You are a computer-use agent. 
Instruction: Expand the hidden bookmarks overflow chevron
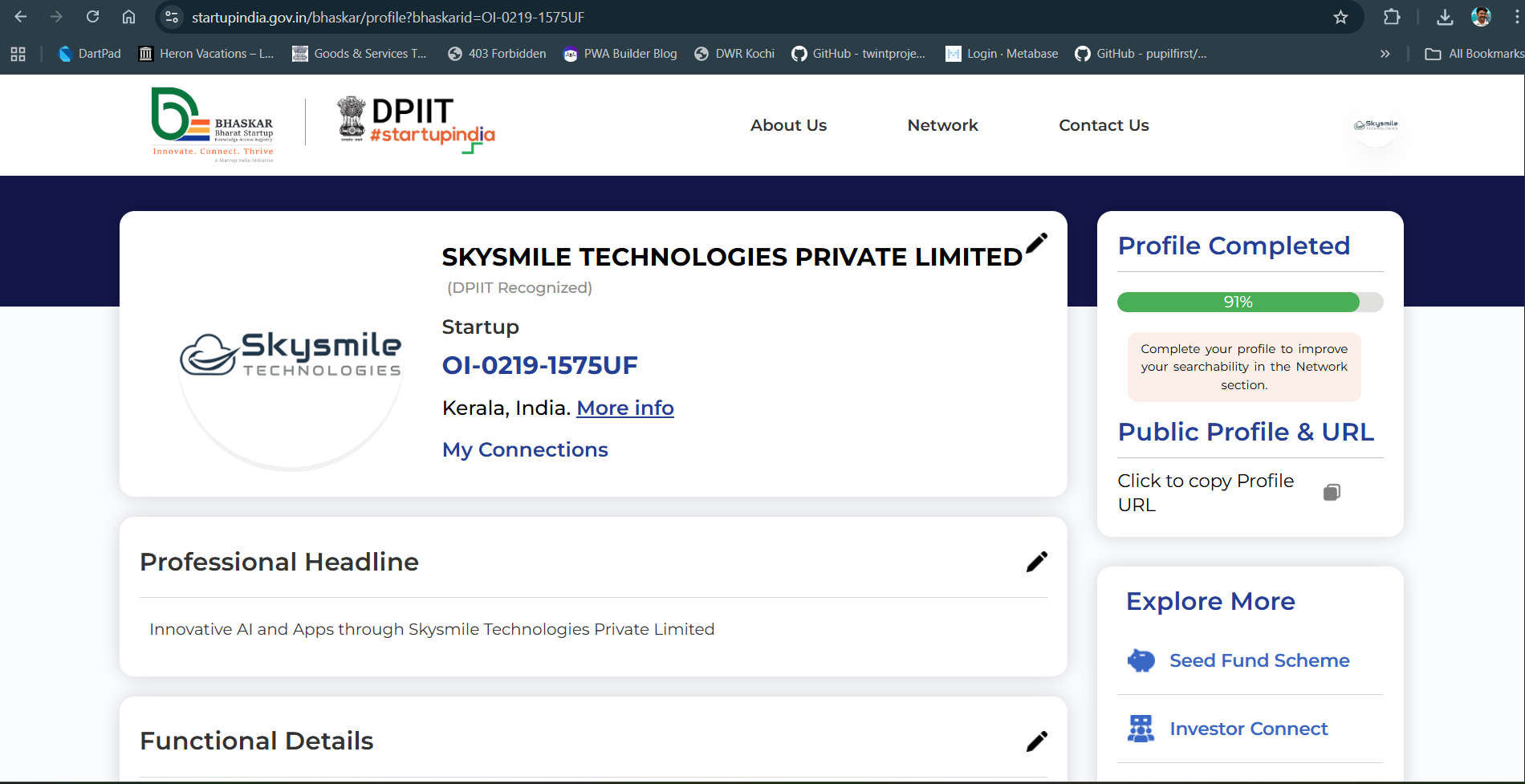pyautogui.click(x=1385, y=54)
